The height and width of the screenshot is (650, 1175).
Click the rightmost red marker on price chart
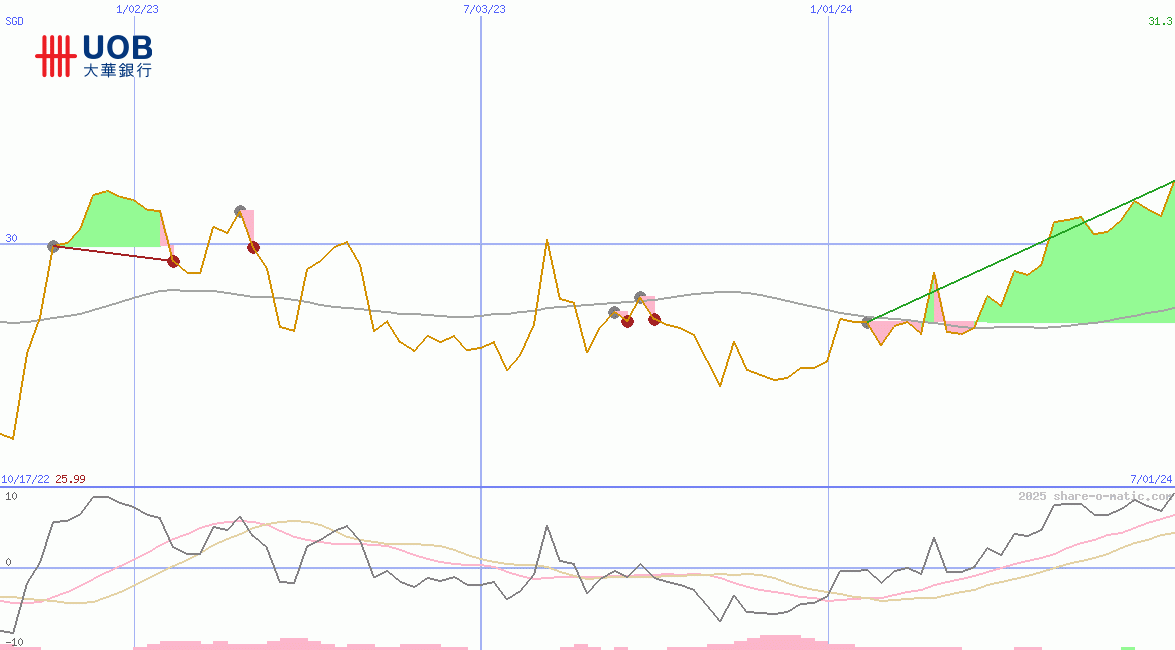[x=654, y=319]
